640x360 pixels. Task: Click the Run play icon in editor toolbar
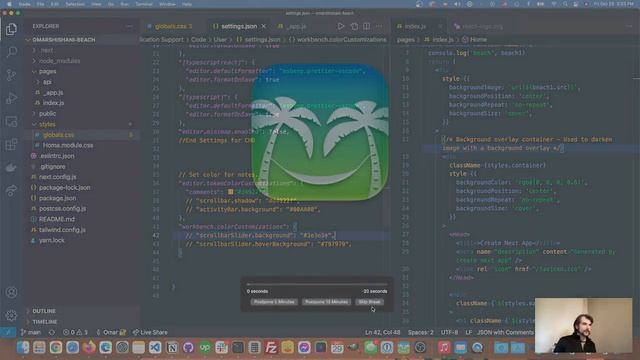click(x=341, y=26)
